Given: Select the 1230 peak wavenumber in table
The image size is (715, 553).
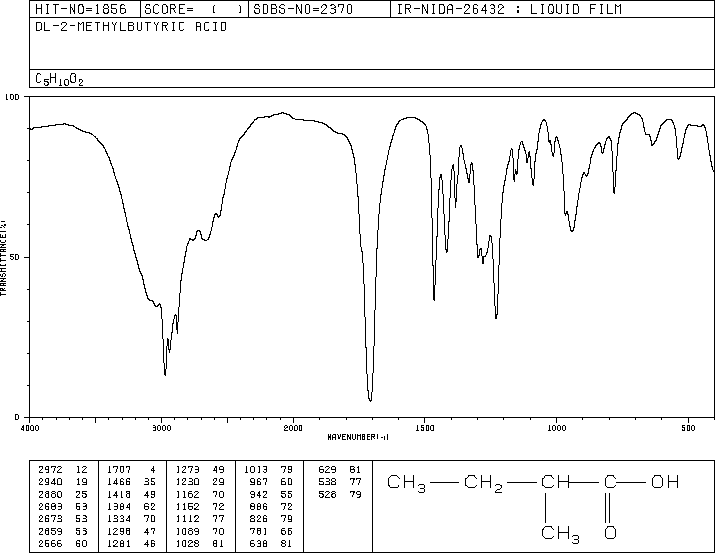Looking at the screenshot, I should point(187,482).
